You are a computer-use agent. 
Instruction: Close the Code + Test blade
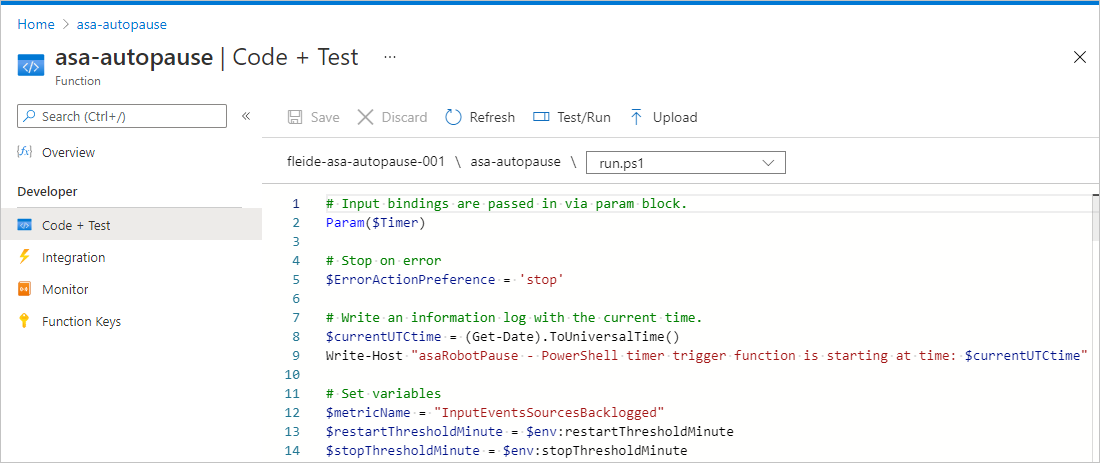pos(1079,57)
